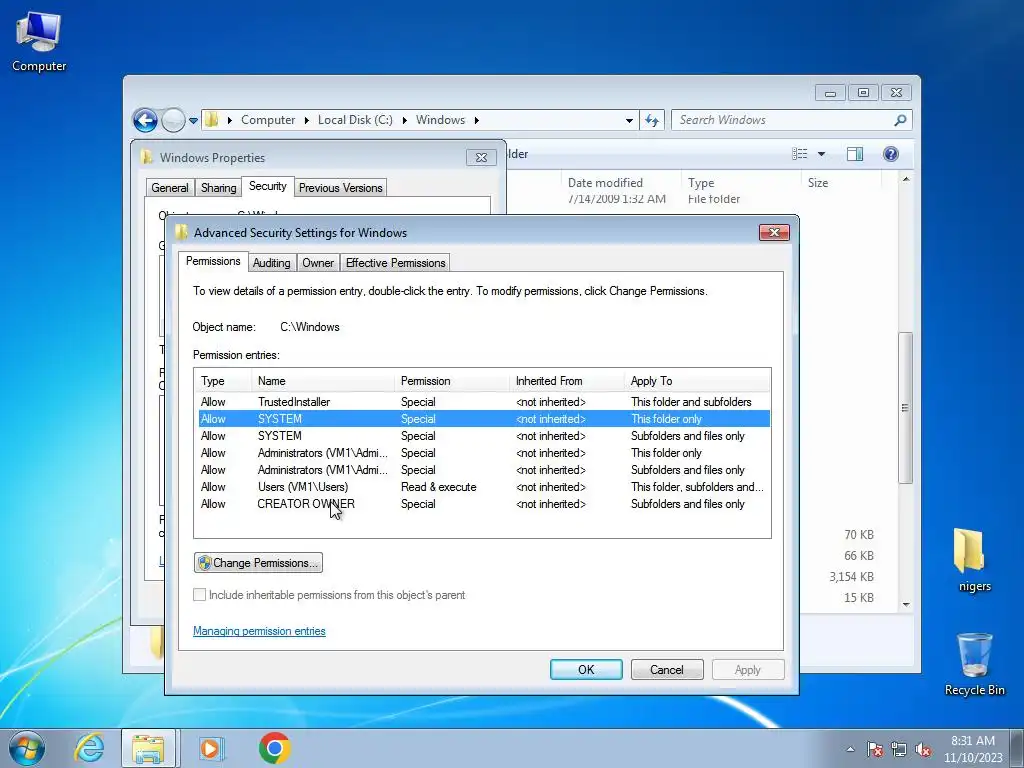This screenshot has height=768, width=1024.
Task: Open the nigers desktop folder
Action: tap(974, 559)
